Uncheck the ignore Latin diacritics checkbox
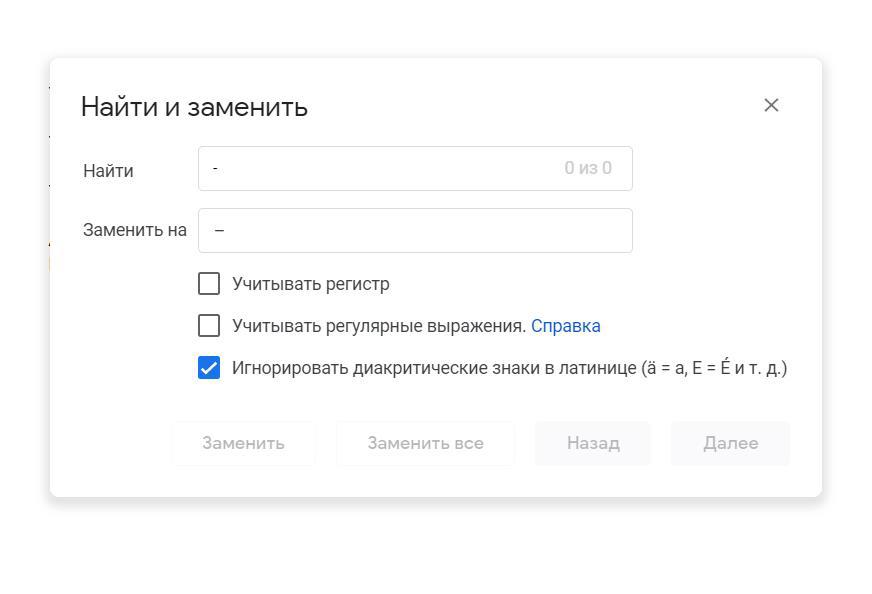 tap(209, 368)
